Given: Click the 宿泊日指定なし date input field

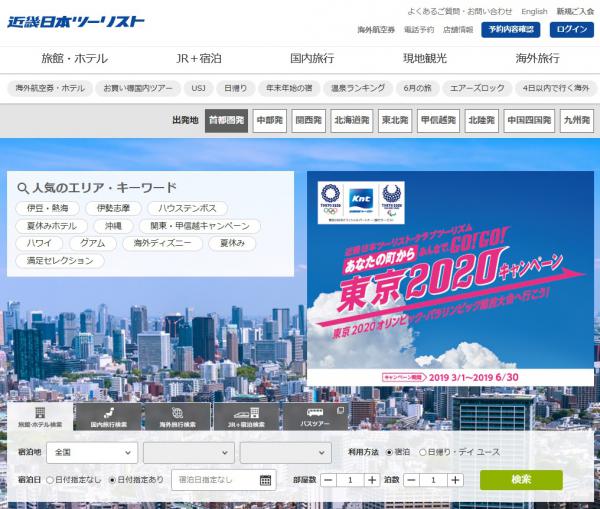Looking at the screenshot, I should click(224, 480).
